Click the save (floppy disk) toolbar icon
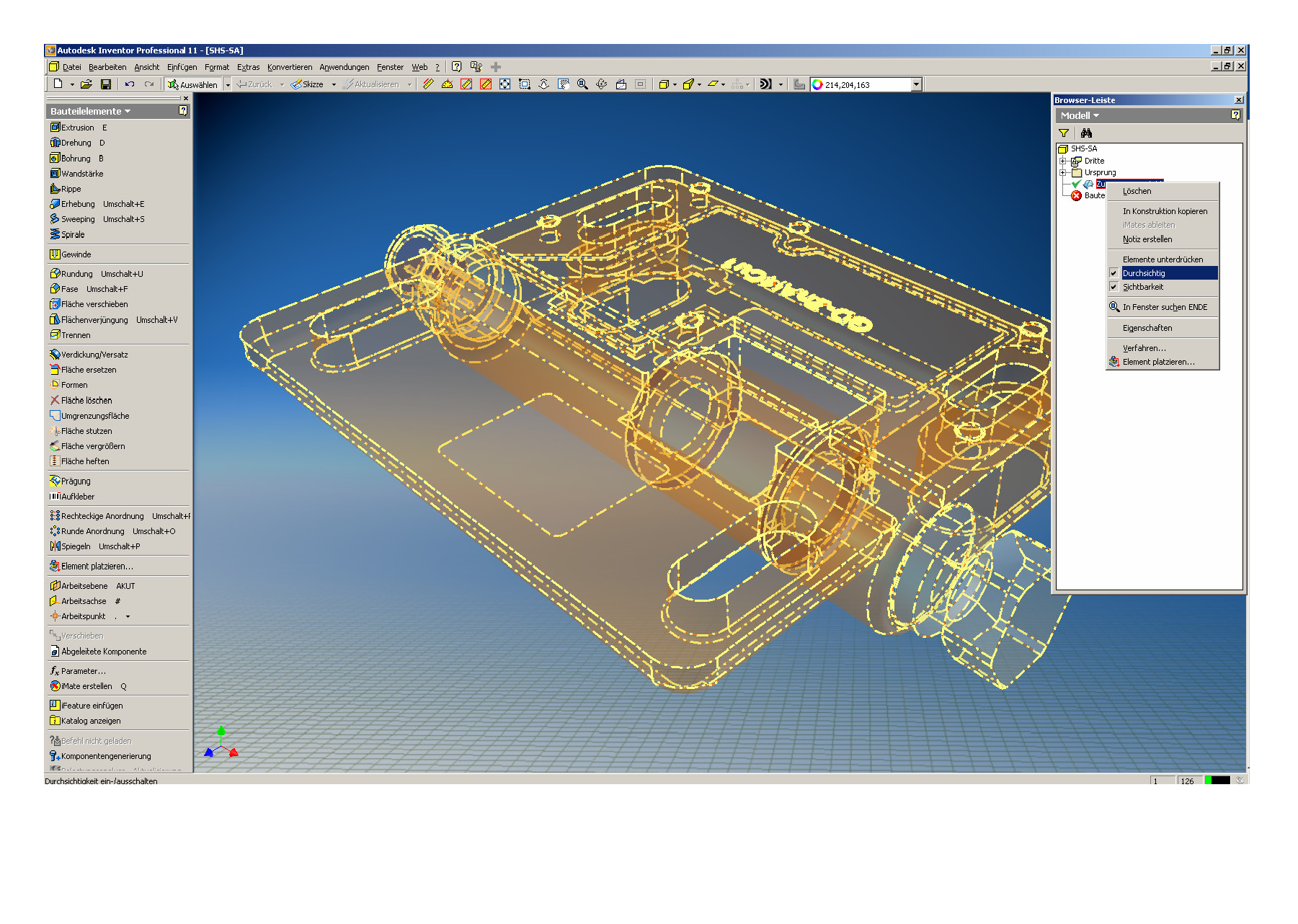1298x924 pixels. (106, 84)
